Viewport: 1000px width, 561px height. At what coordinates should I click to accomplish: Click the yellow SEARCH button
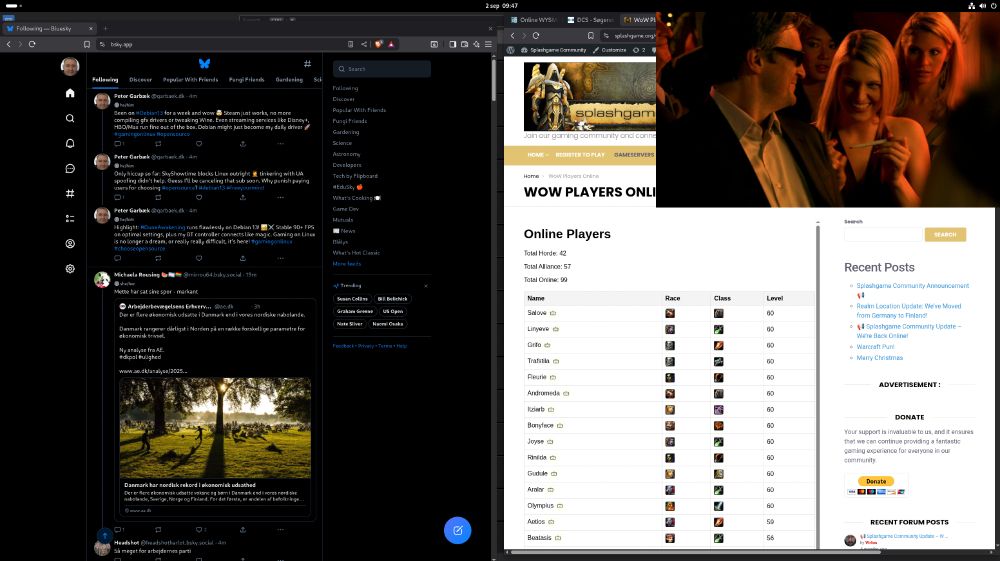(945, 235)
